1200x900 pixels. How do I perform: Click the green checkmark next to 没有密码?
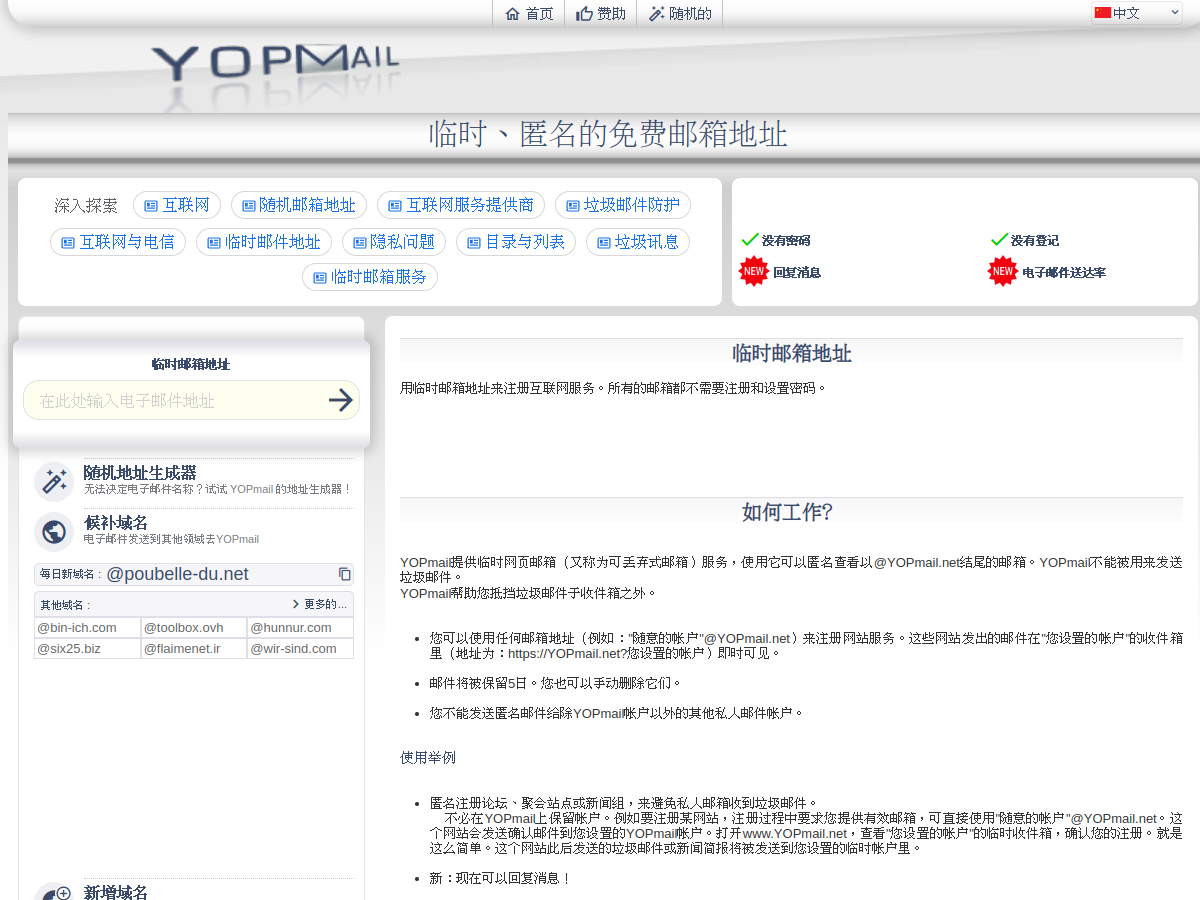coord(750,240)
